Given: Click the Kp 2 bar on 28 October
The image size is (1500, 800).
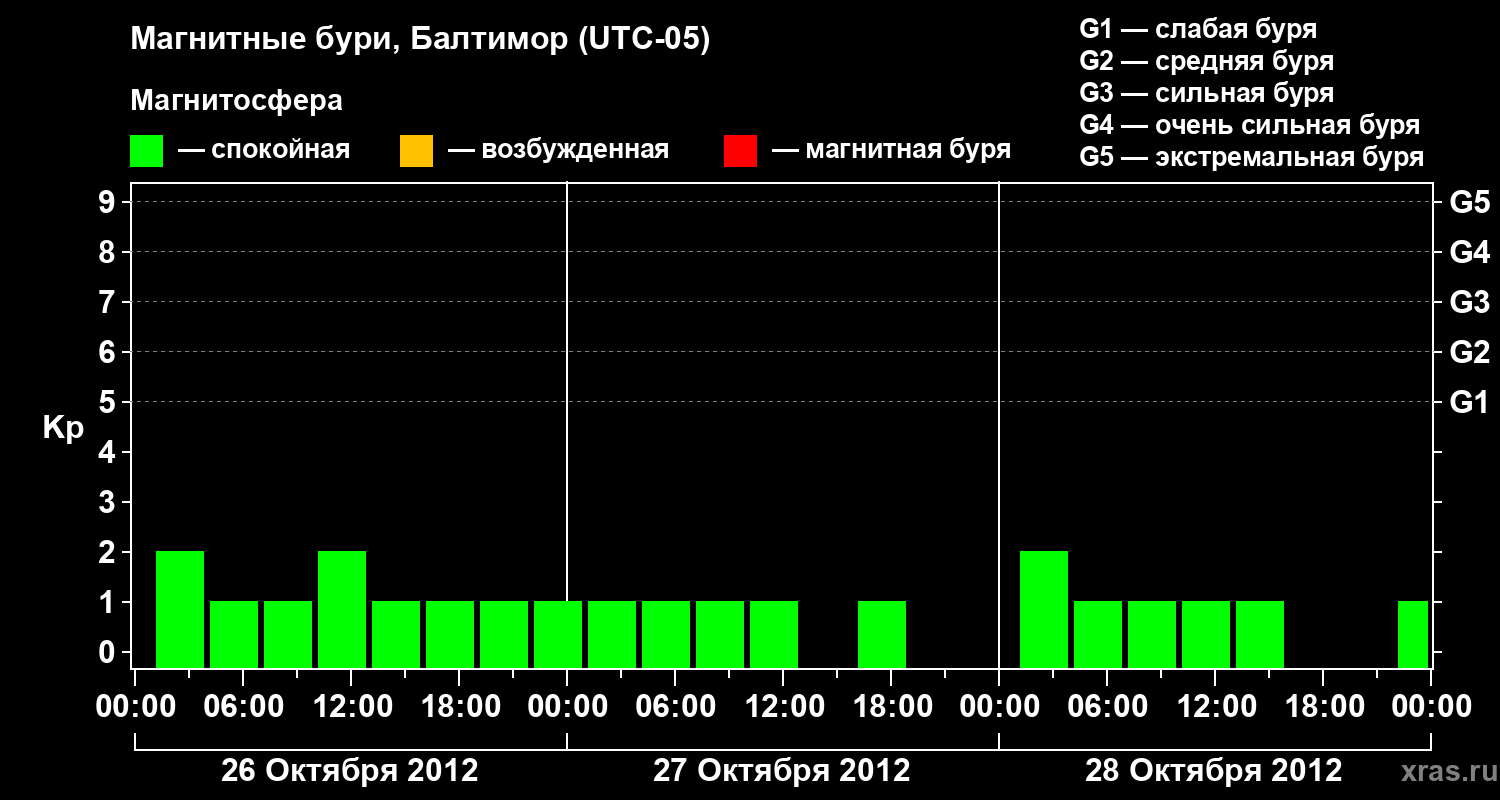Looking at the screenshot, I should 1044,609.
